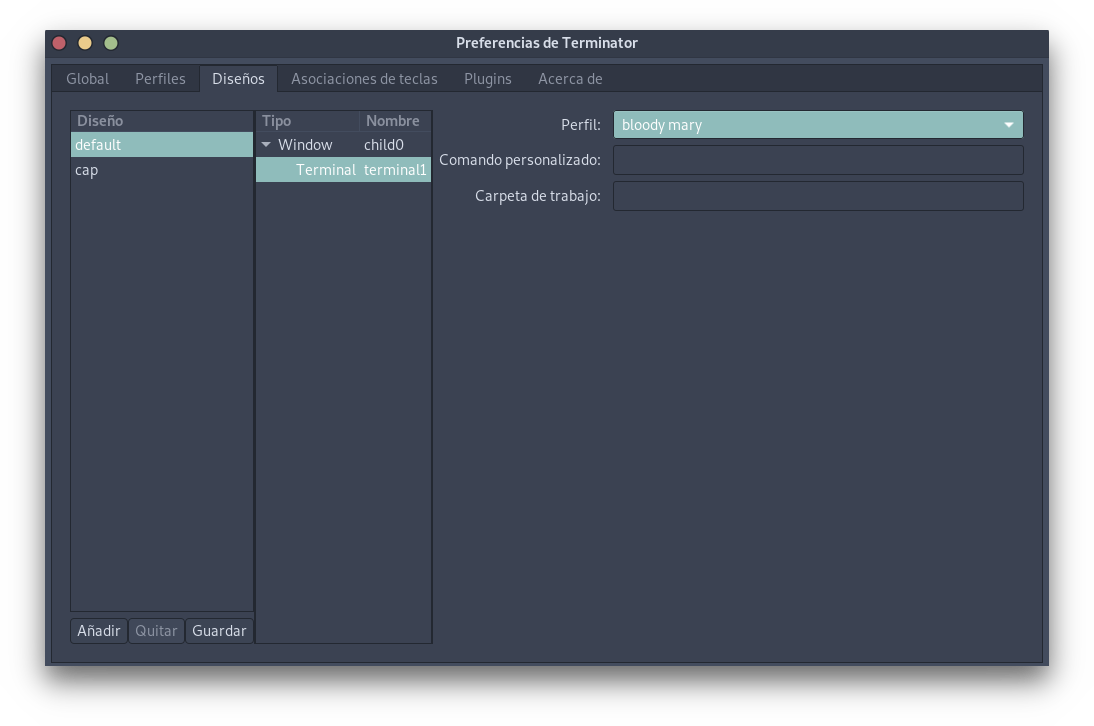Viewport: 1094px width, 726px height.
Task: Click the Tipo column header
Action: point(308,121)
